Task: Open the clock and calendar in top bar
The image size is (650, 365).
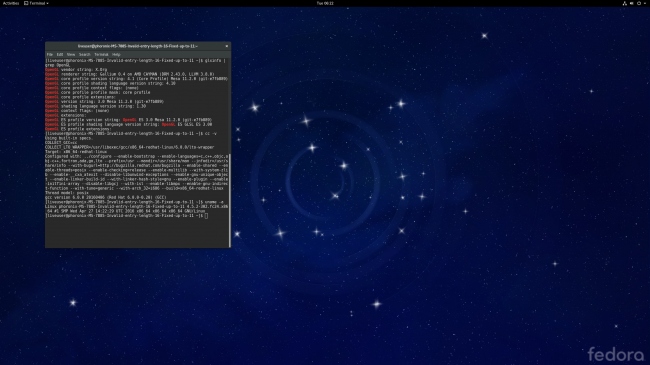Action: (325, 3)
